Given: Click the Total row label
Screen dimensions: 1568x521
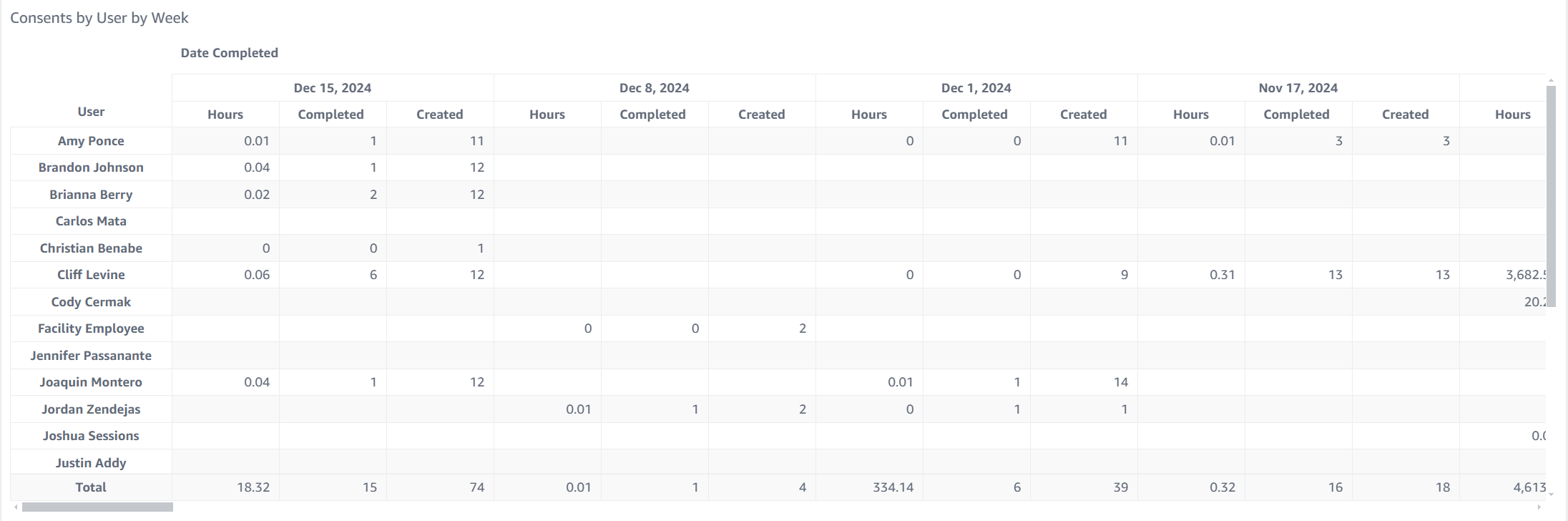Looking at the screenshot, I should [91, 487].
